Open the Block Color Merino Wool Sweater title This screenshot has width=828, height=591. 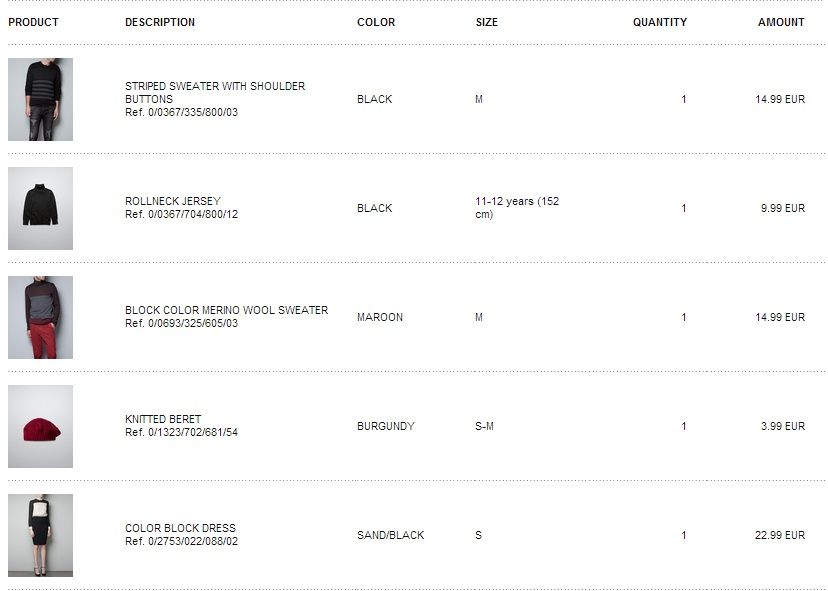tap(226, 310)
